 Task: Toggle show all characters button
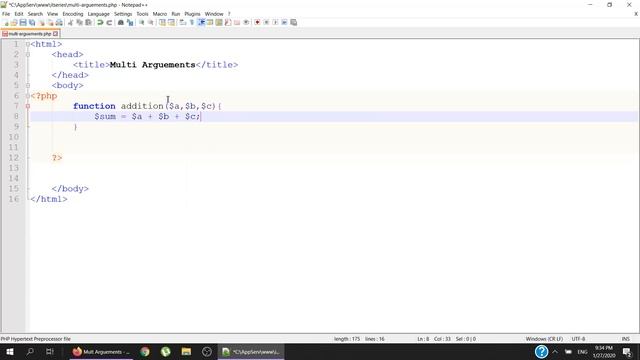tap(192, 22)
